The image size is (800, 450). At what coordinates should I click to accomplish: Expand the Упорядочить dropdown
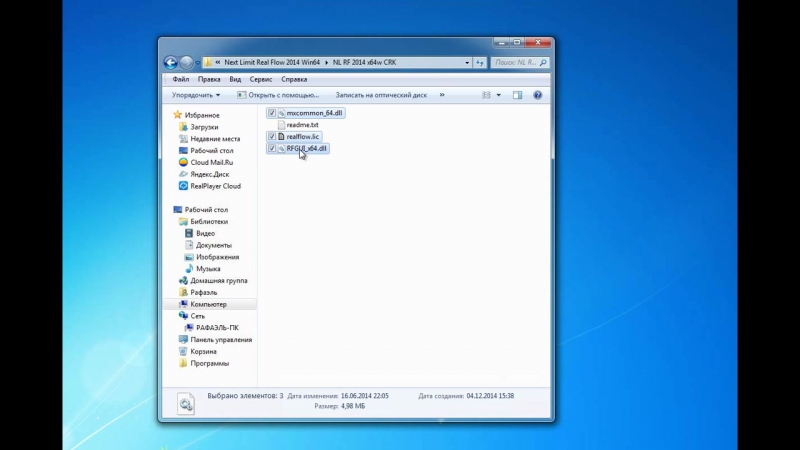pos(196,95)
